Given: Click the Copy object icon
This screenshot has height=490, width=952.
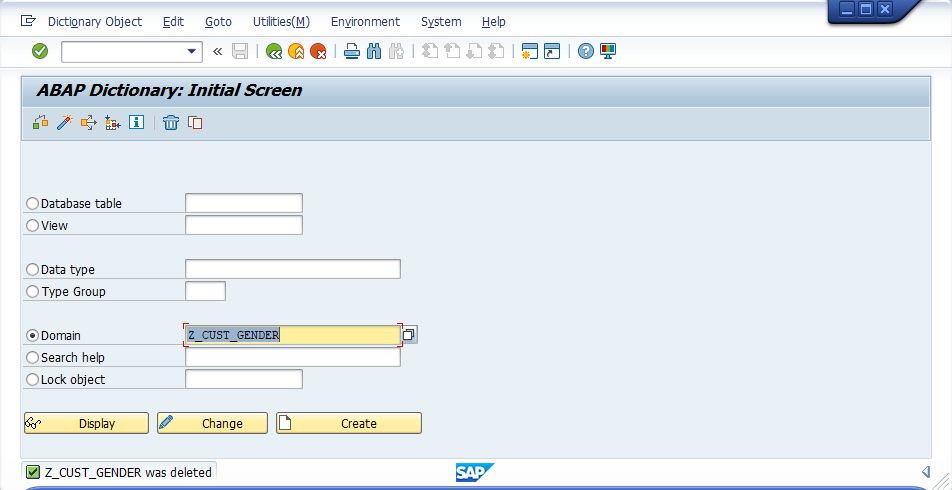Looking at the screenshot, I should tap(195, 123).
